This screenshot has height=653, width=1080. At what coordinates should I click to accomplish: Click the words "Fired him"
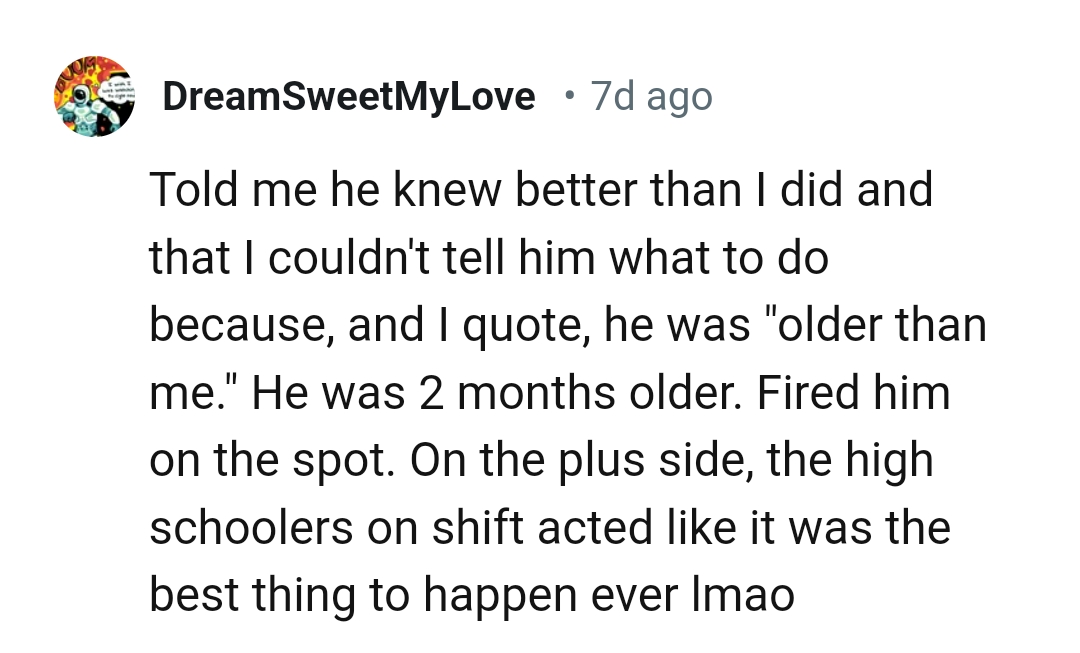point(853,393)
